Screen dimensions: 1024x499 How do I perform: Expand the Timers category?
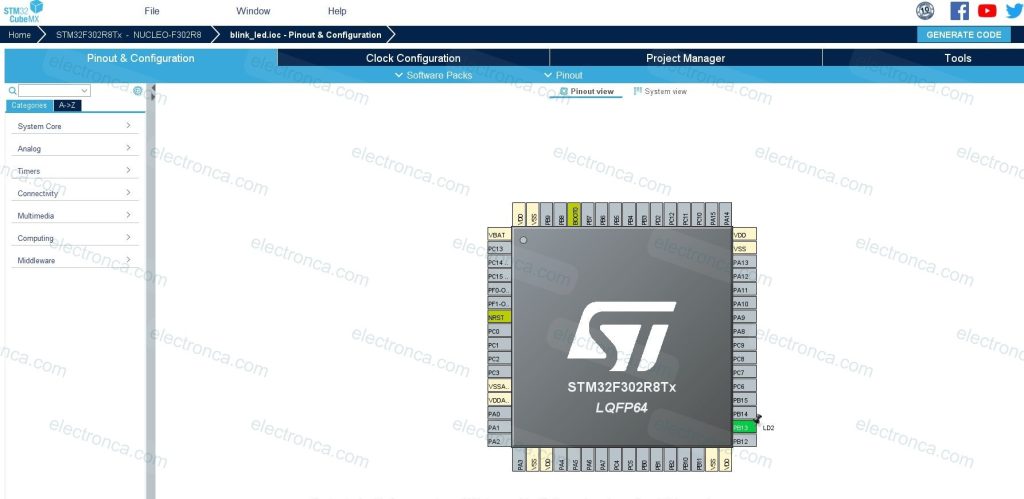pyautogui.click(x=74, y=171)
